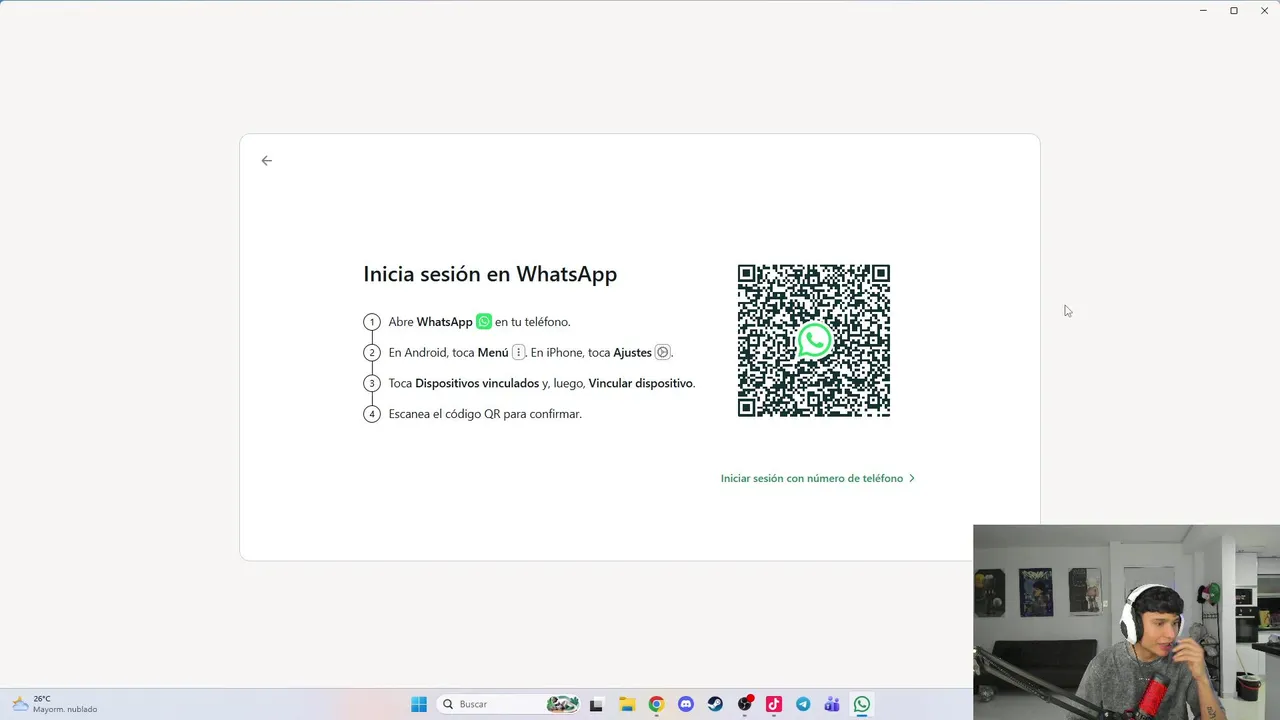Open OBS Studio from the taskbar
1280x720 pixels.
[x=745, y=704]
